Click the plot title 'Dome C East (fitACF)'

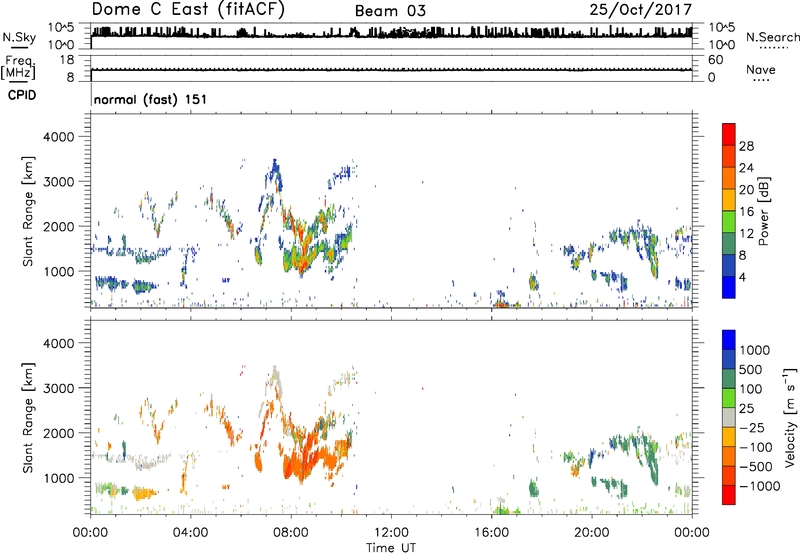(188, 9)
